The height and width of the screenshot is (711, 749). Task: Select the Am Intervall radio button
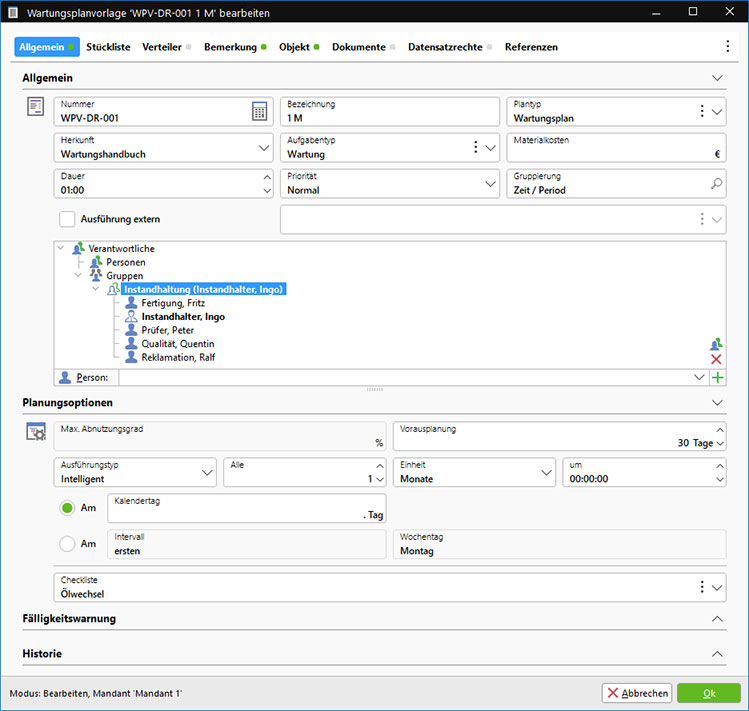pyautogui.click(x=68, y=544)
